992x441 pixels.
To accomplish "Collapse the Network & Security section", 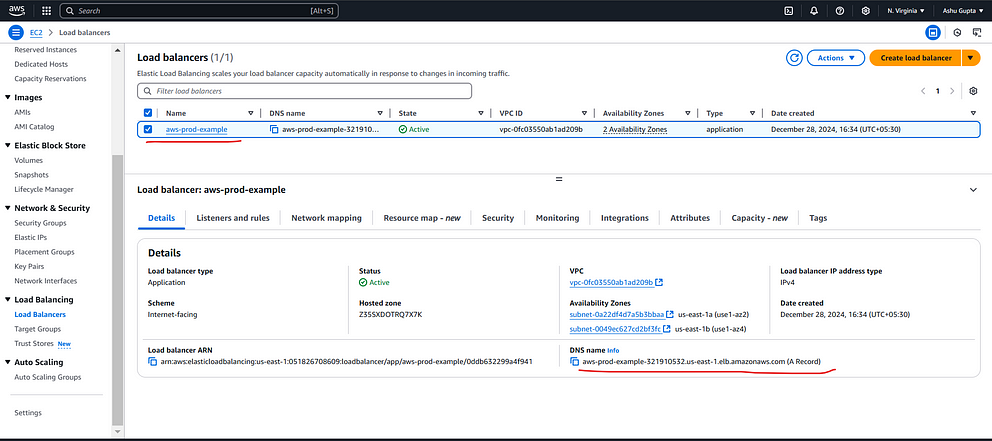I will coord(8,208).
